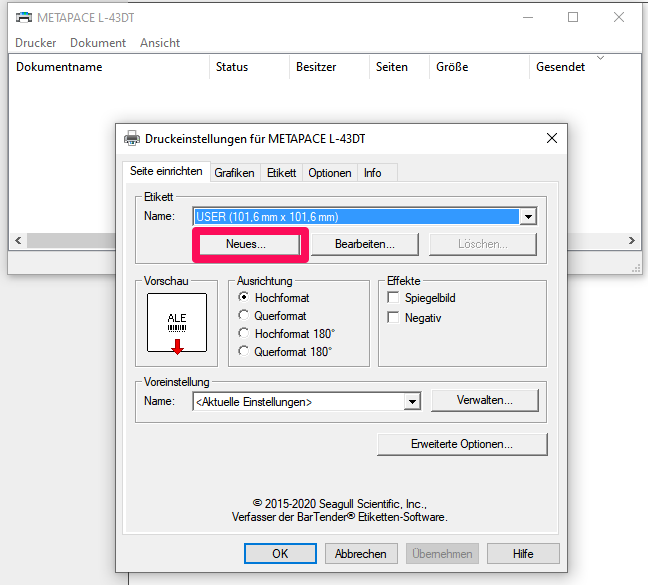Minimize the METAPACE L-43DT queue window
This screenshot has height=585, width=648.
coord(528,17)
